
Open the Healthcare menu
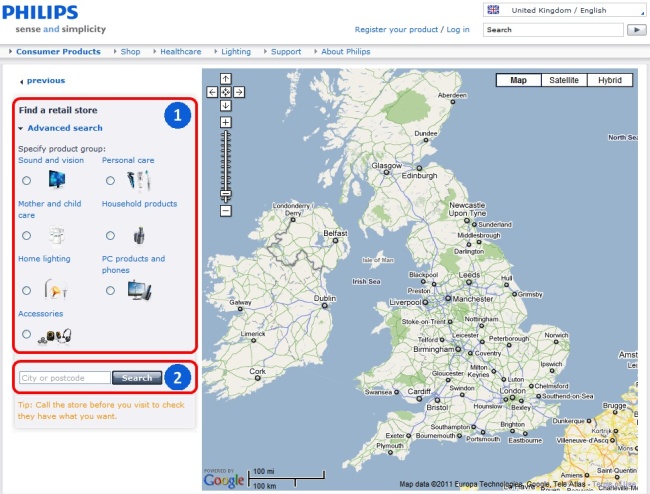coord(180,51)
